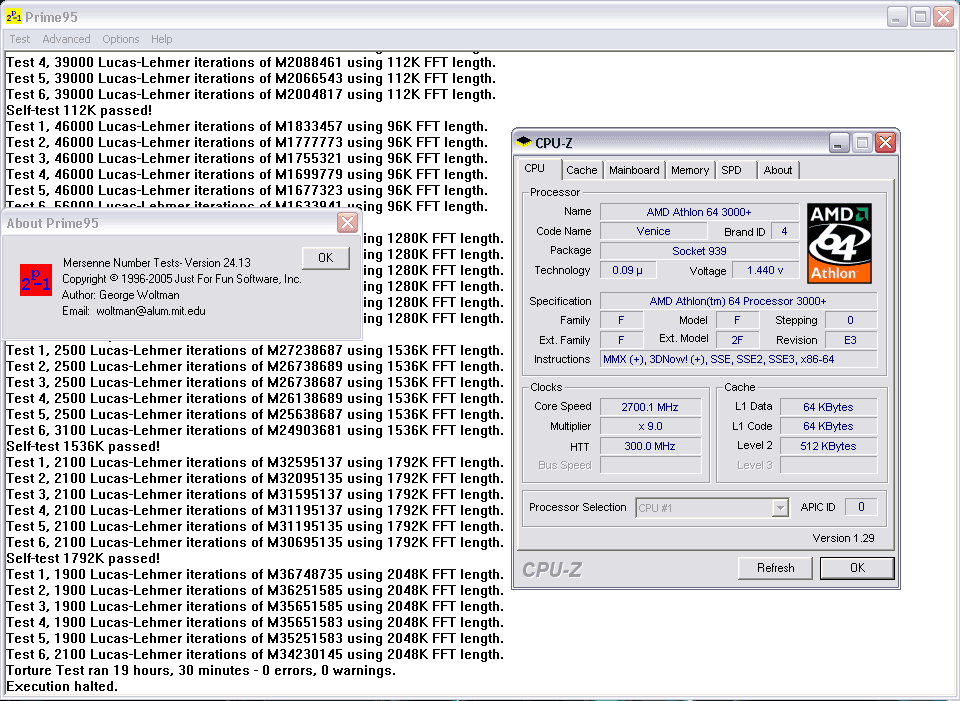Click the 'Execution halted.' line

[x=61, y=686]
